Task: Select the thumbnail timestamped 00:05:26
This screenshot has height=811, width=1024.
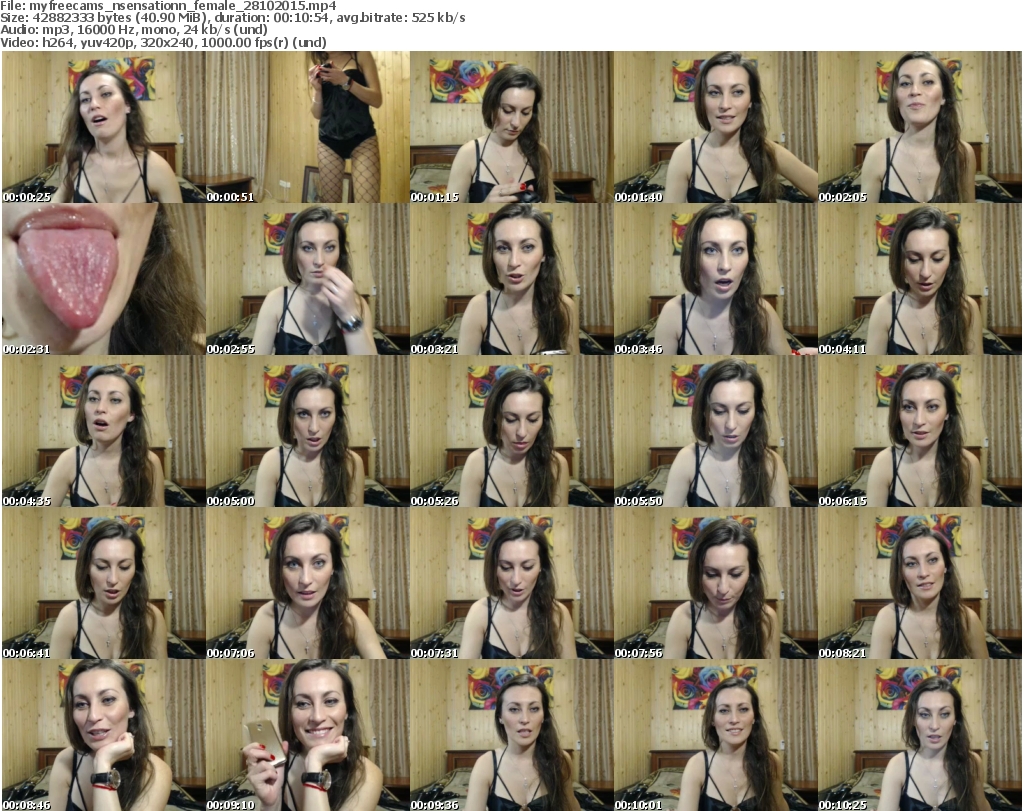Action: point(511,432)
